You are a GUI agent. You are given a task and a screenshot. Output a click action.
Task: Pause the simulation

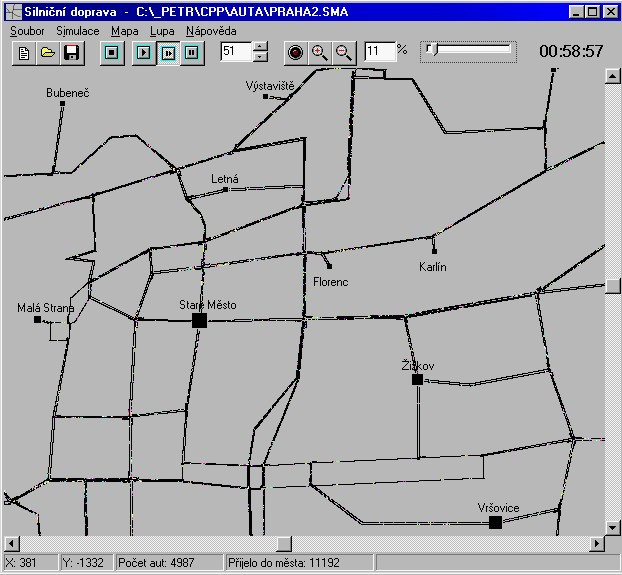click(192, 53)
